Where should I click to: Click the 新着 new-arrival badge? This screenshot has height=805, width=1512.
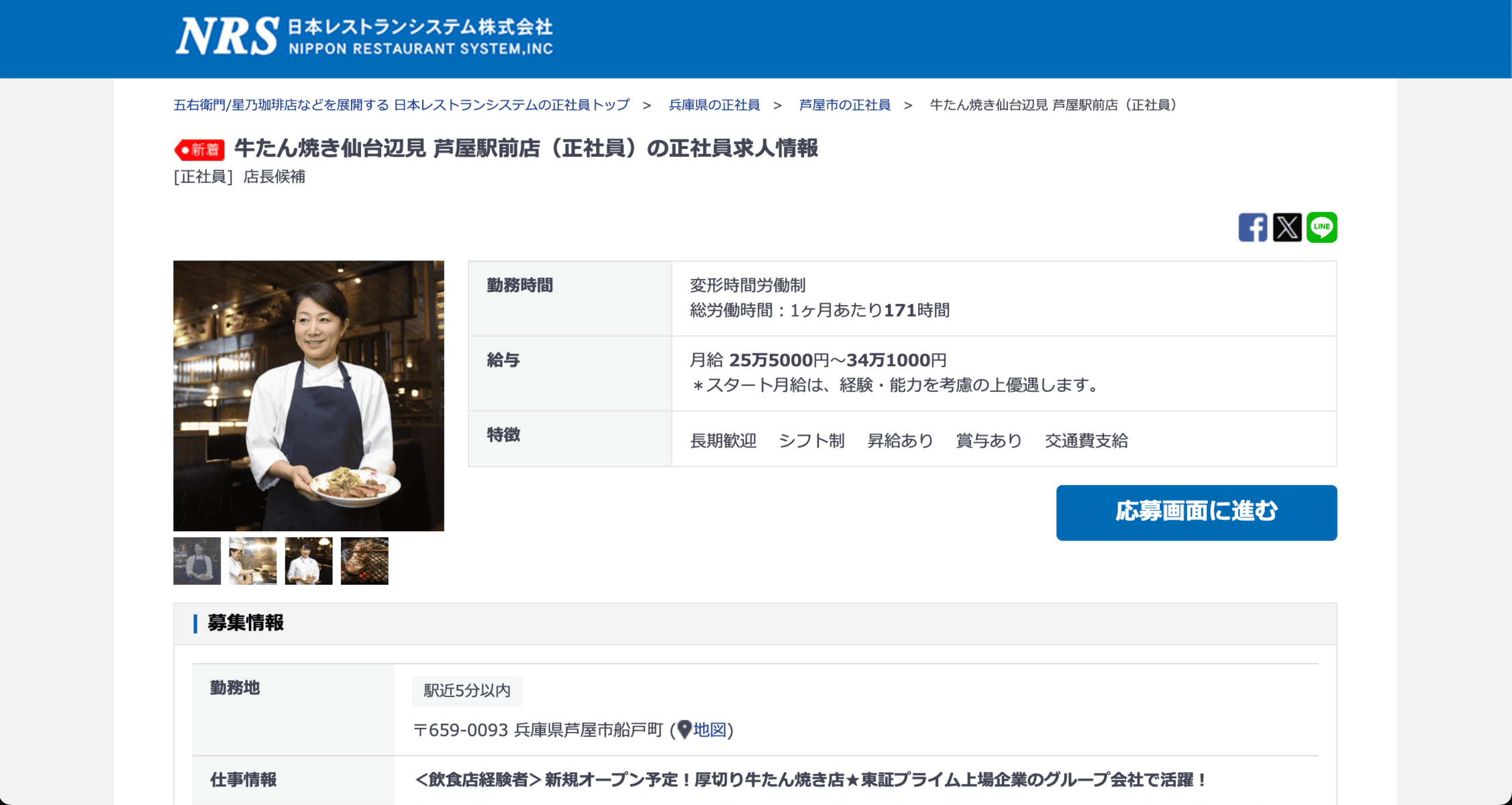tap(199, 149)
